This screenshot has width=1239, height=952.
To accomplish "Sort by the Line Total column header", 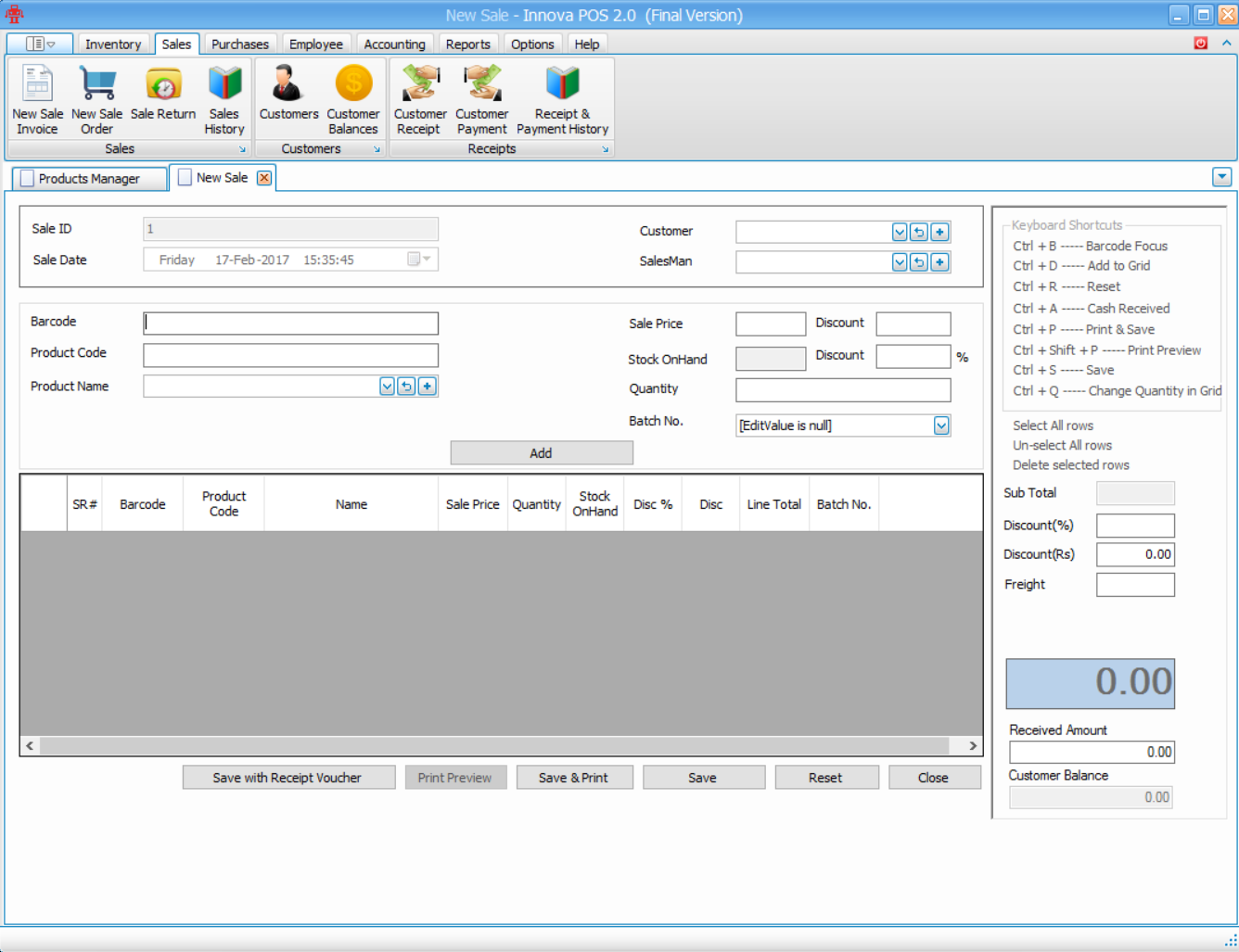I will point(774,504).
